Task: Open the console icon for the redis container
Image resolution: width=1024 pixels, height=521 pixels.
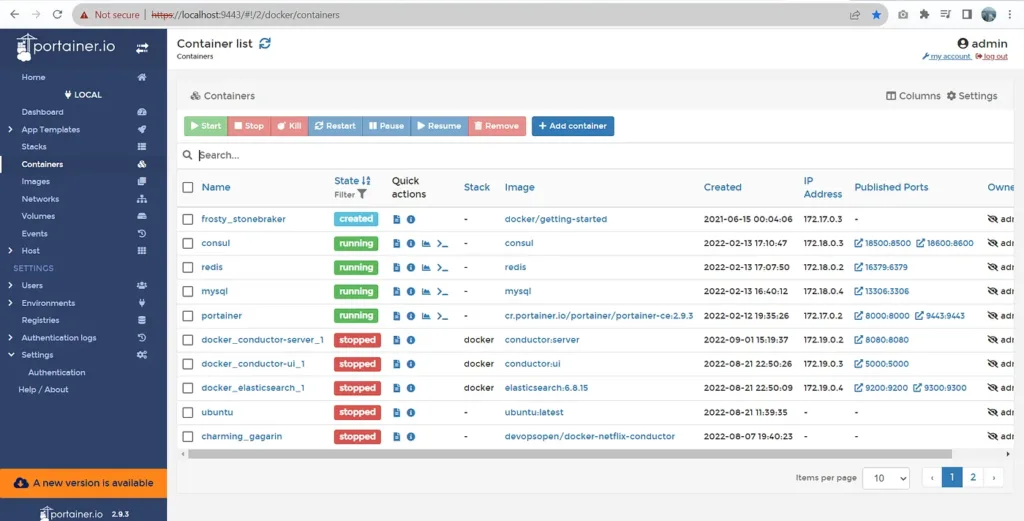Action: pos(443,268)
